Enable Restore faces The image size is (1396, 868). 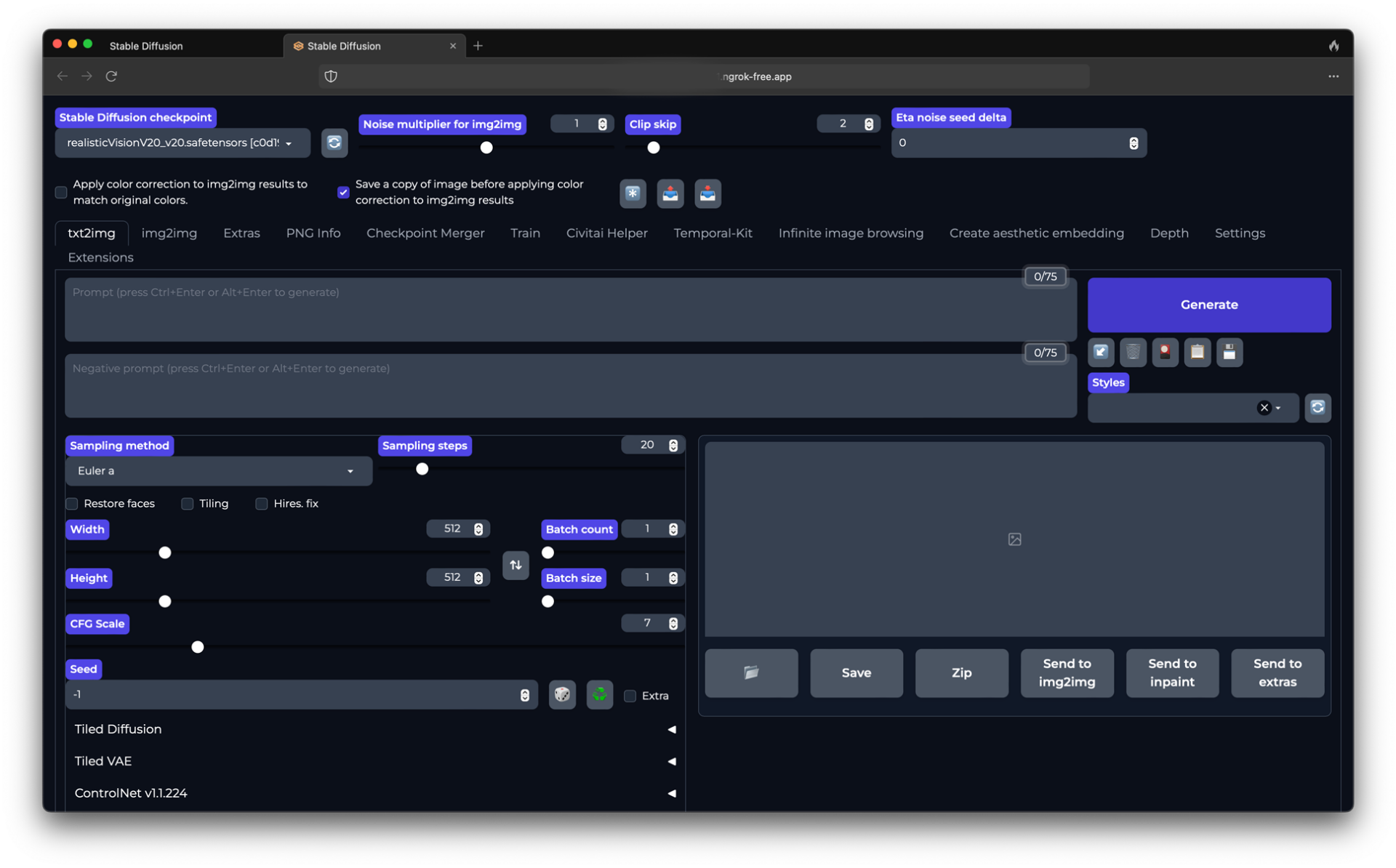click(72, 504)
